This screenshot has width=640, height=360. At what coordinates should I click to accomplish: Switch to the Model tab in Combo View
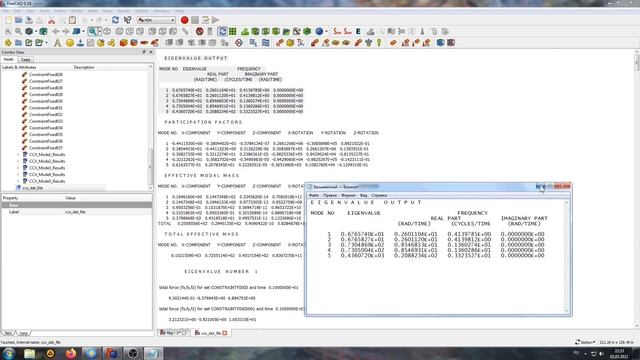[9, 60]
